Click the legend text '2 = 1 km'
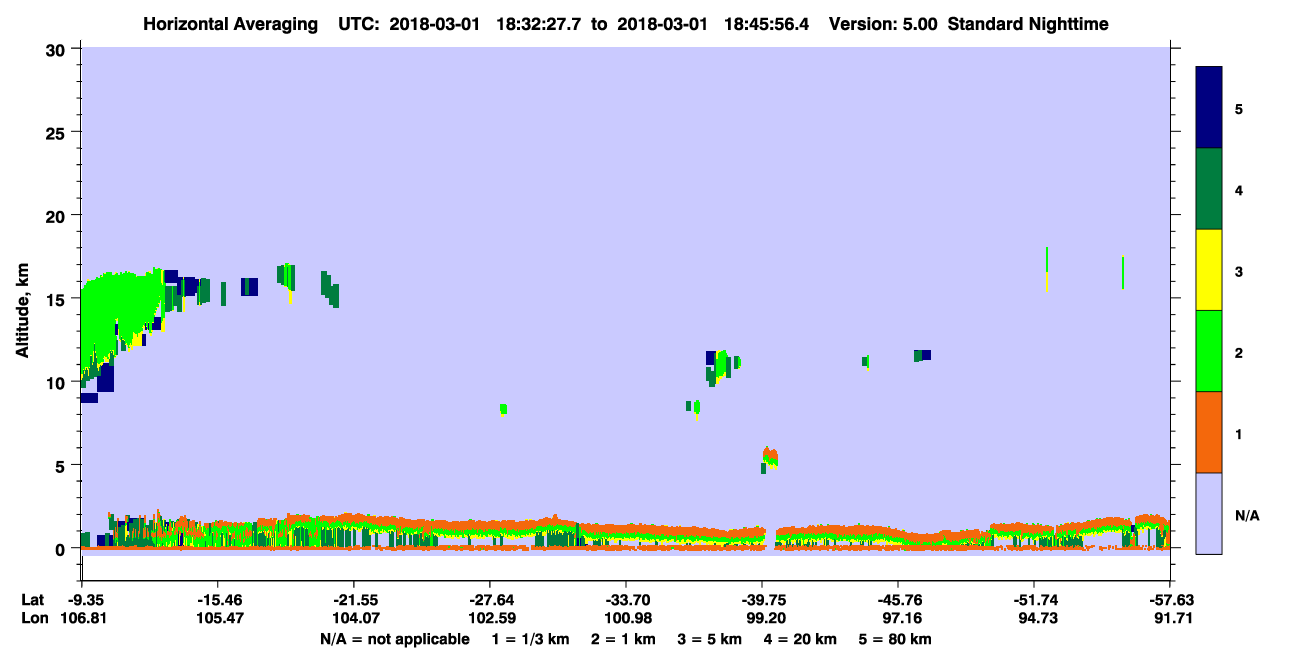 pyautogui.click(x=623, y=639)
